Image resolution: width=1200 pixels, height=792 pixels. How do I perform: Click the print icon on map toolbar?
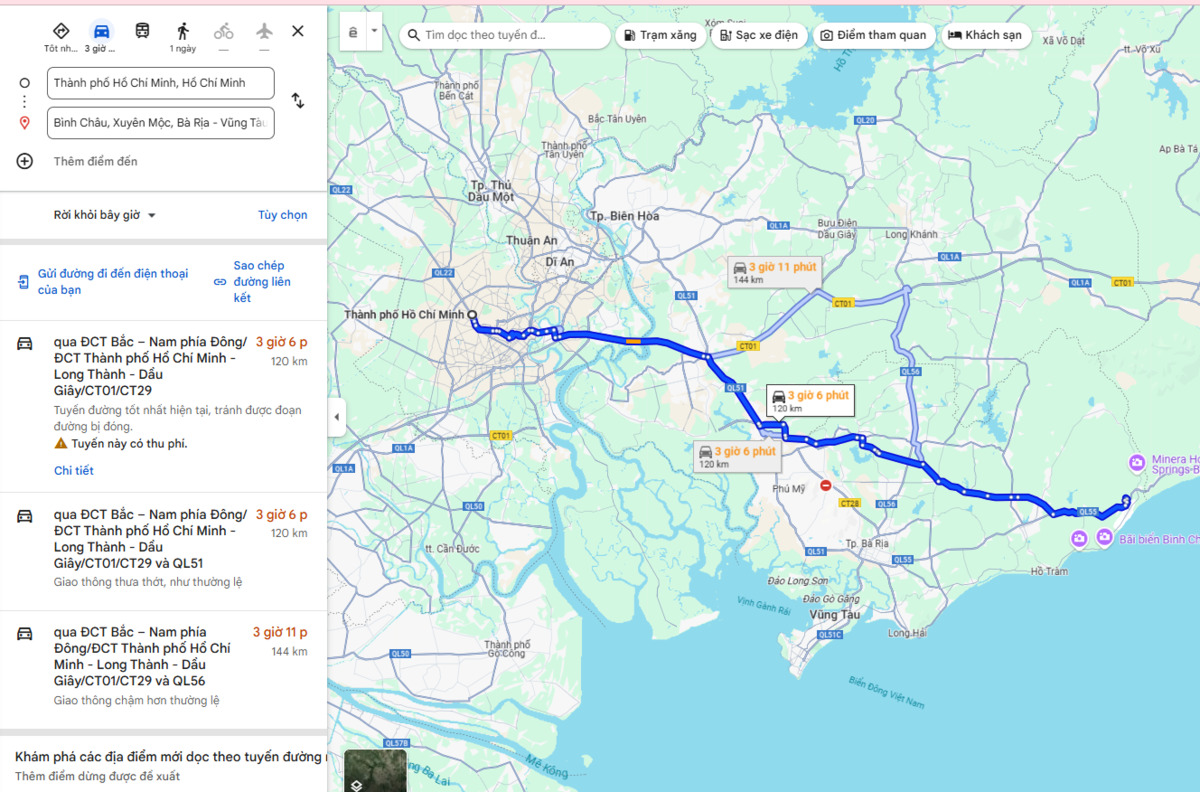pos(353,32)
